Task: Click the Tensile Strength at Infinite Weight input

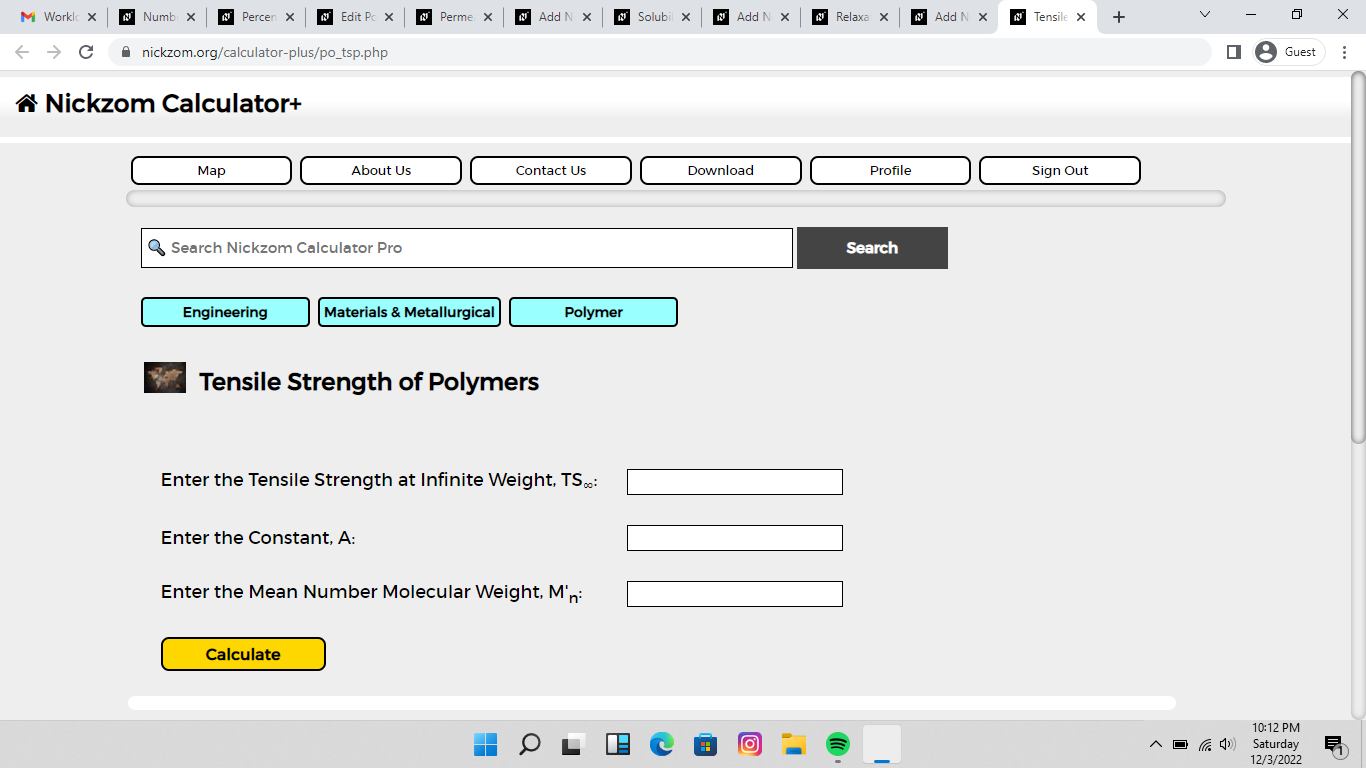Action: (735, 482)
